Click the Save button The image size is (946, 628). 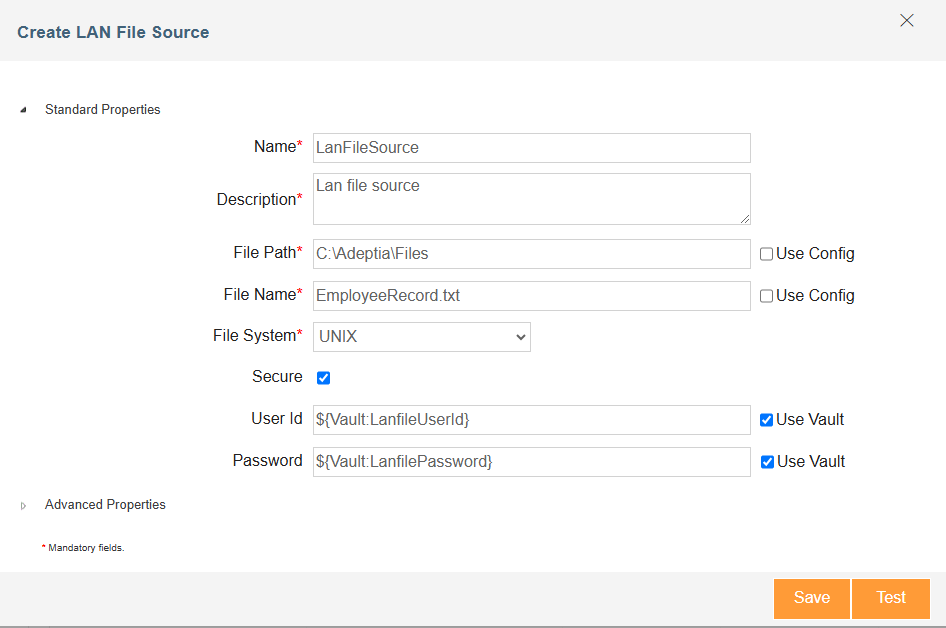click(811, 598)
